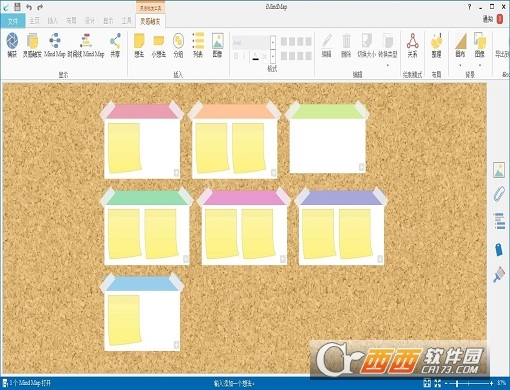Click the Tidy up (整理) layout icon

click(x=436, y=41)
